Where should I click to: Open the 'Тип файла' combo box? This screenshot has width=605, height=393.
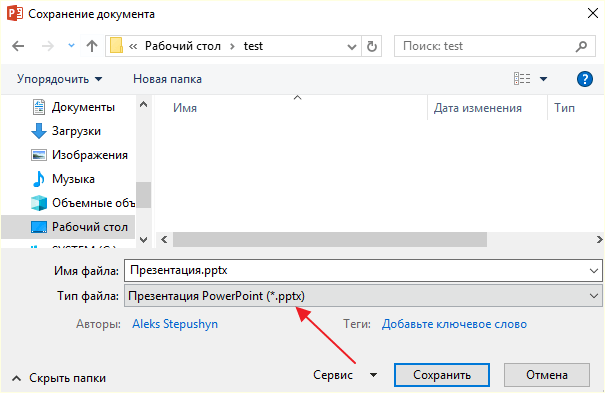[363, 296]
